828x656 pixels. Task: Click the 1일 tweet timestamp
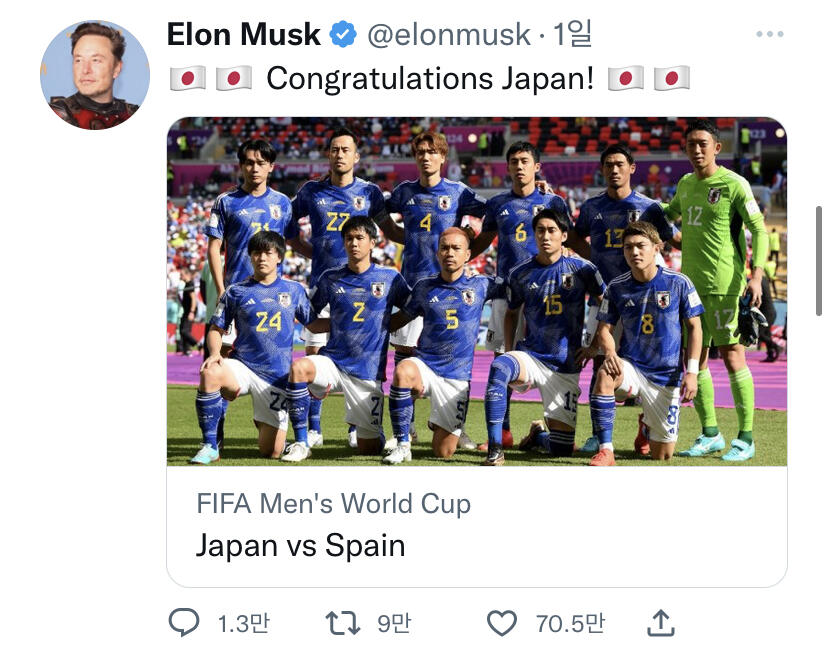point(572,35)
